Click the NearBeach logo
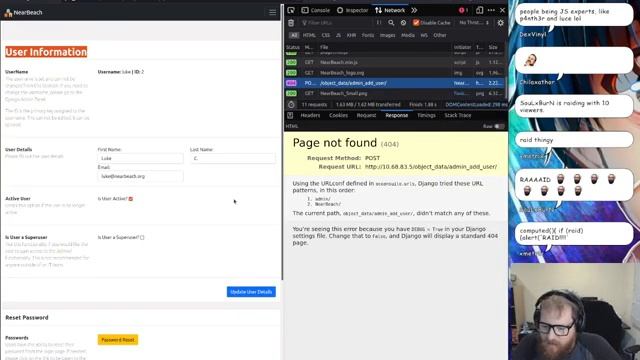This screenshot has height=360, width=640. (x=23, y=13)
